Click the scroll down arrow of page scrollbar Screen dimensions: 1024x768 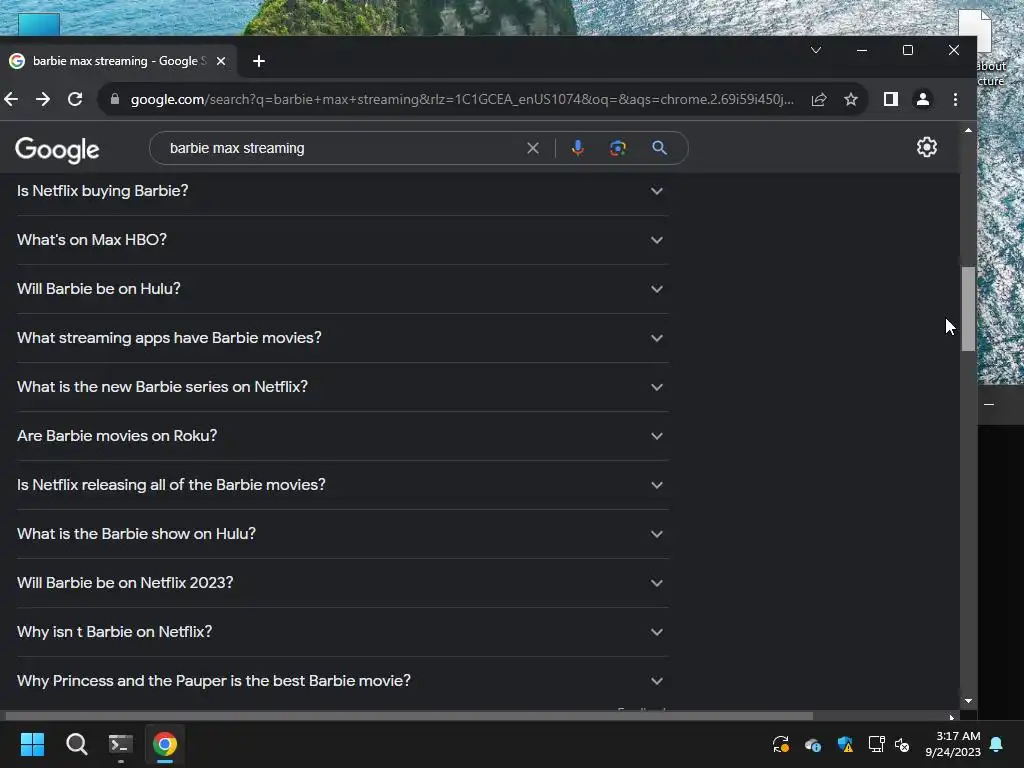coord(968,701)
